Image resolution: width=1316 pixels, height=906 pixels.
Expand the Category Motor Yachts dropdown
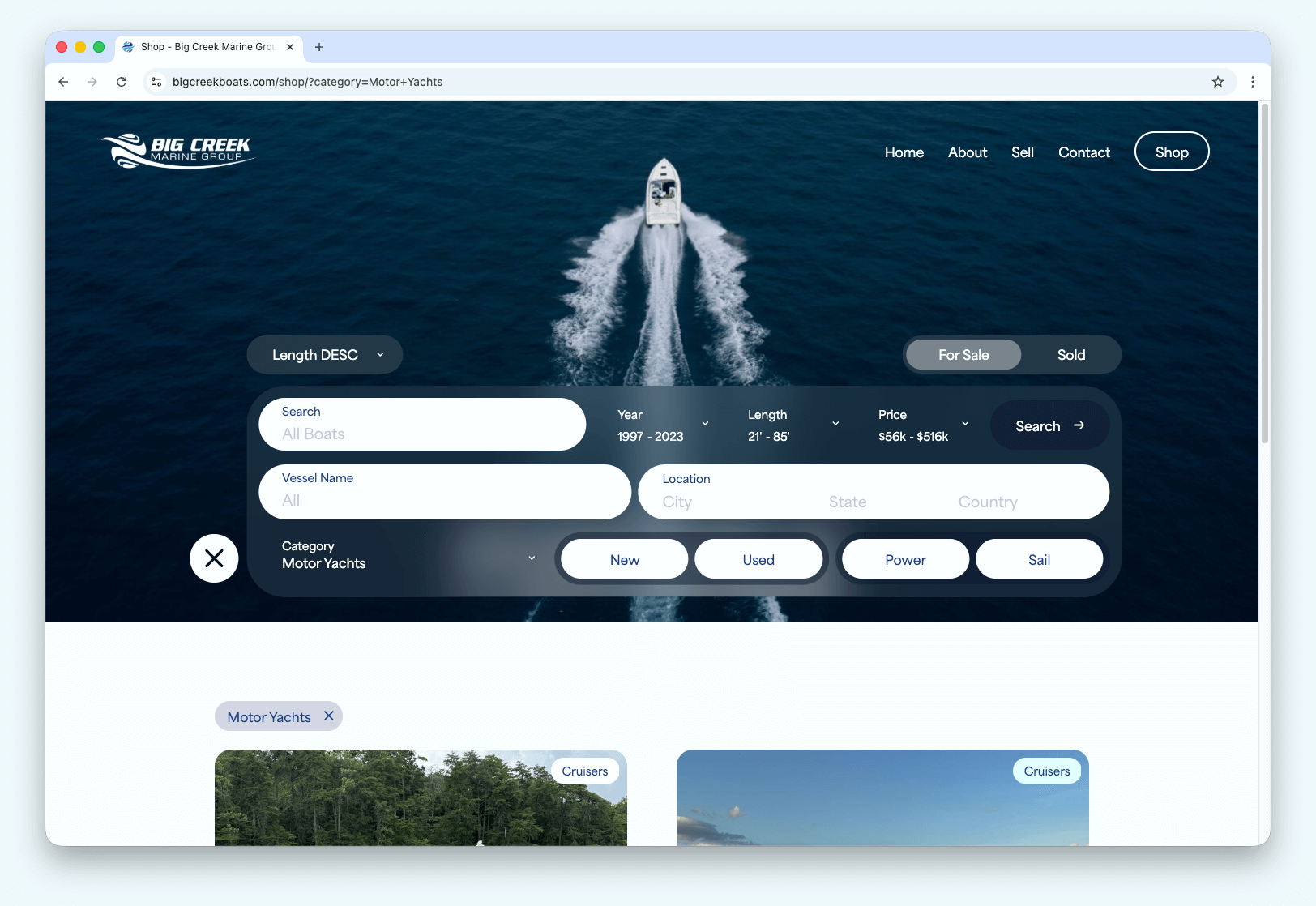pyautogui.click(x=408, y=556)
